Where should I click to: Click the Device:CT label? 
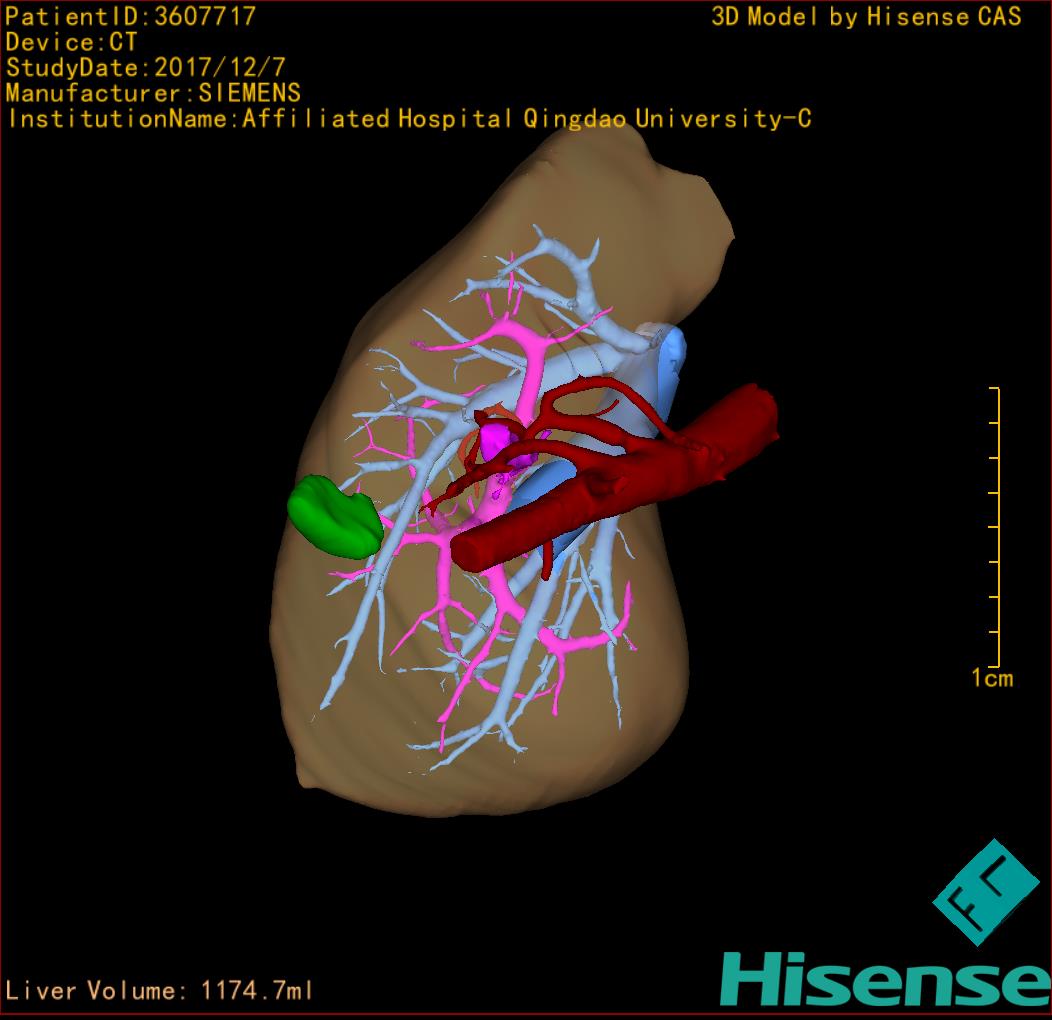[71, 42]
